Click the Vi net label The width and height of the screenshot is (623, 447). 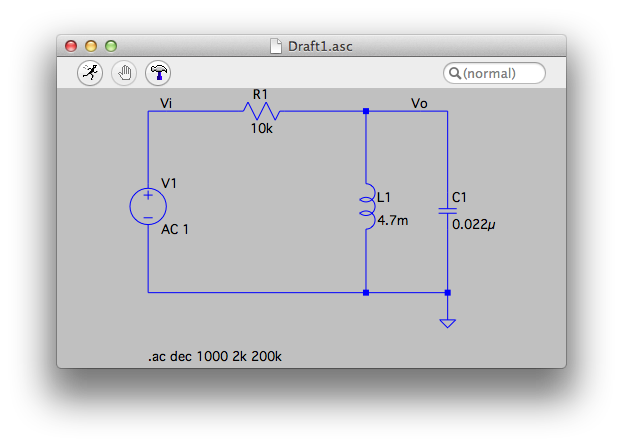pyautogui.click(x=166, y=102)
